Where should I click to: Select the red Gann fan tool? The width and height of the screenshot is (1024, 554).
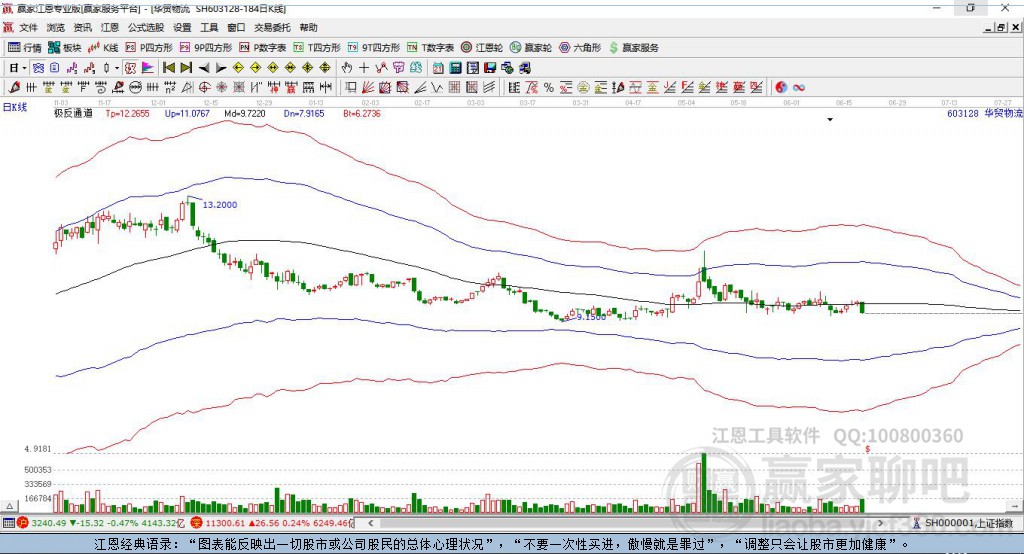coord(368,88)
